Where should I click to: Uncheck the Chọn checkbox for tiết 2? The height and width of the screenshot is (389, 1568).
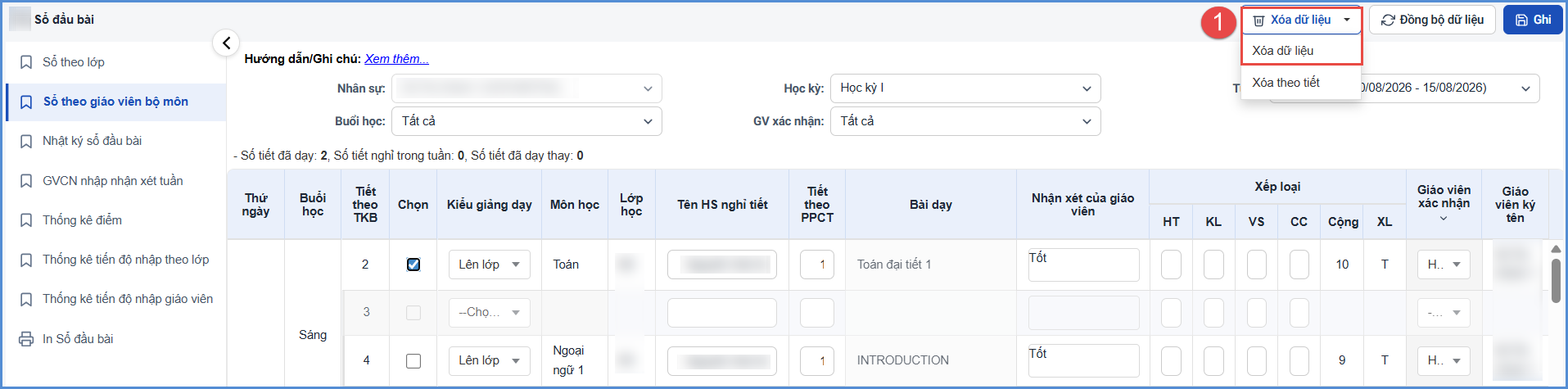point(413,265)
